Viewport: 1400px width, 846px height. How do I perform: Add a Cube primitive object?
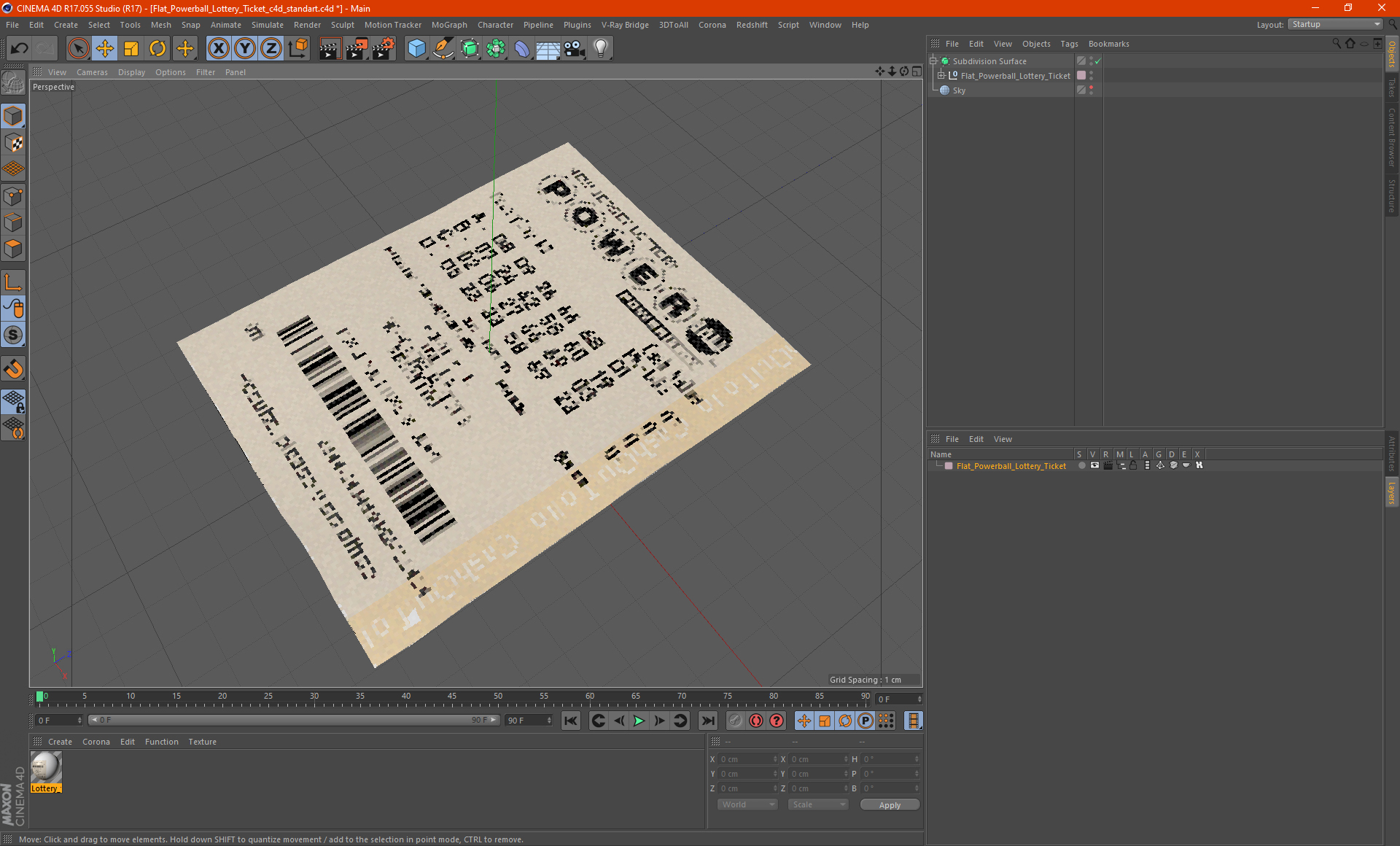pyautogui.click(x=417, y=49)
